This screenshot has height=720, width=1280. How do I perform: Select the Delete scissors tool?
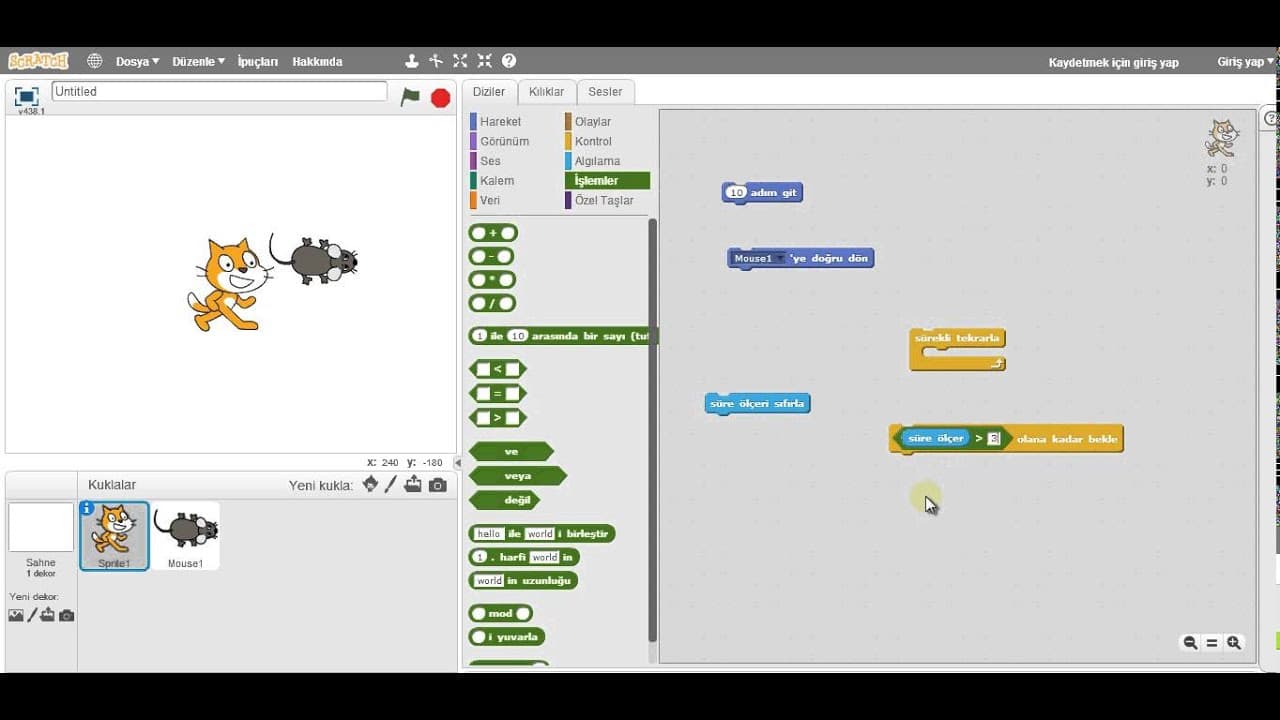tap(435, 61)
